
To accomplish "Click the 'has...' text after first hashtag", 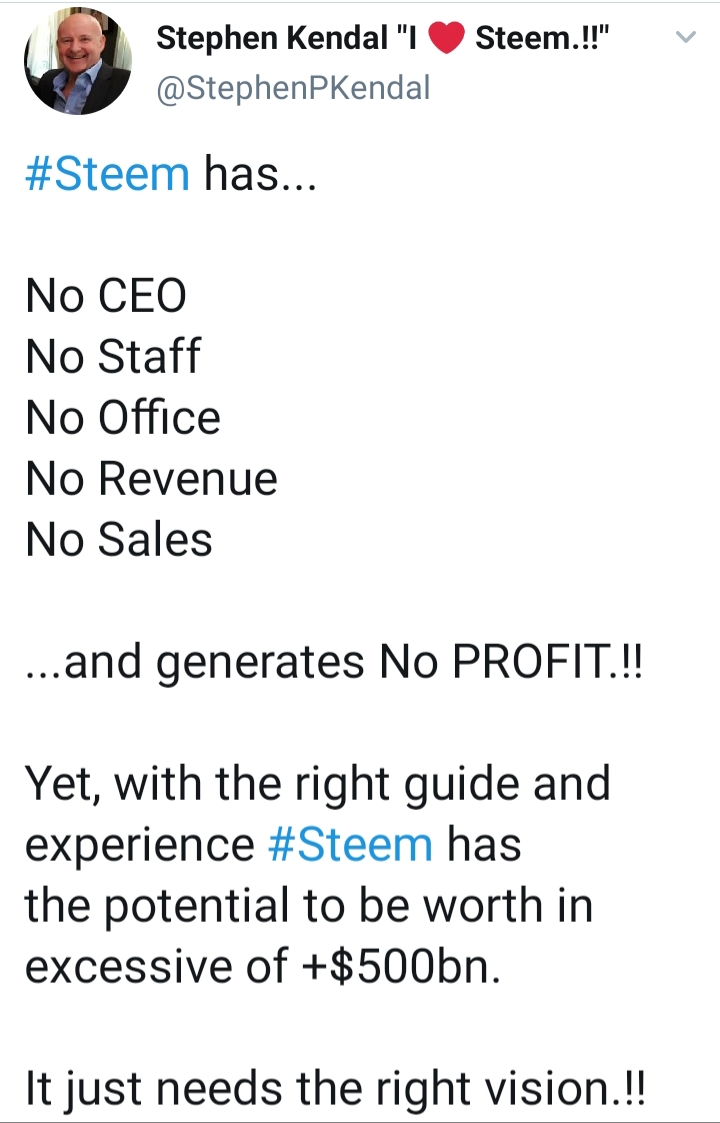I will tap(260, 173).
